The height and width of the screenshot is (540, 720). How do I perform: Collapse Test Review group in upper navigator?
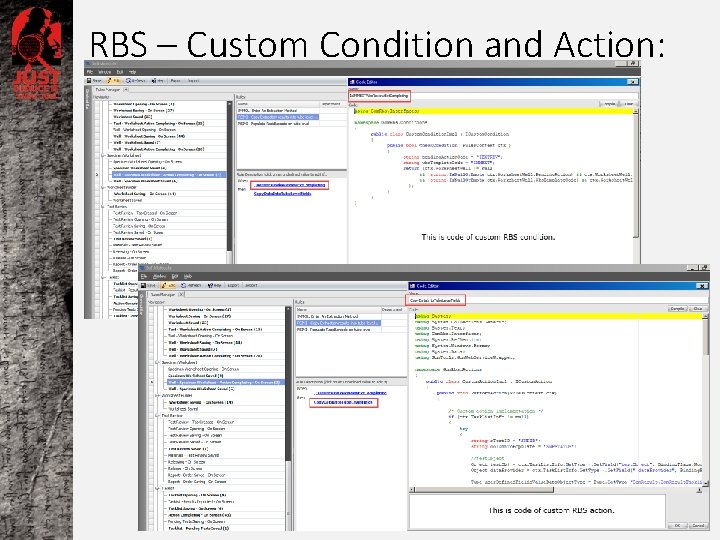pyautogui.click(x=103, y=207)
